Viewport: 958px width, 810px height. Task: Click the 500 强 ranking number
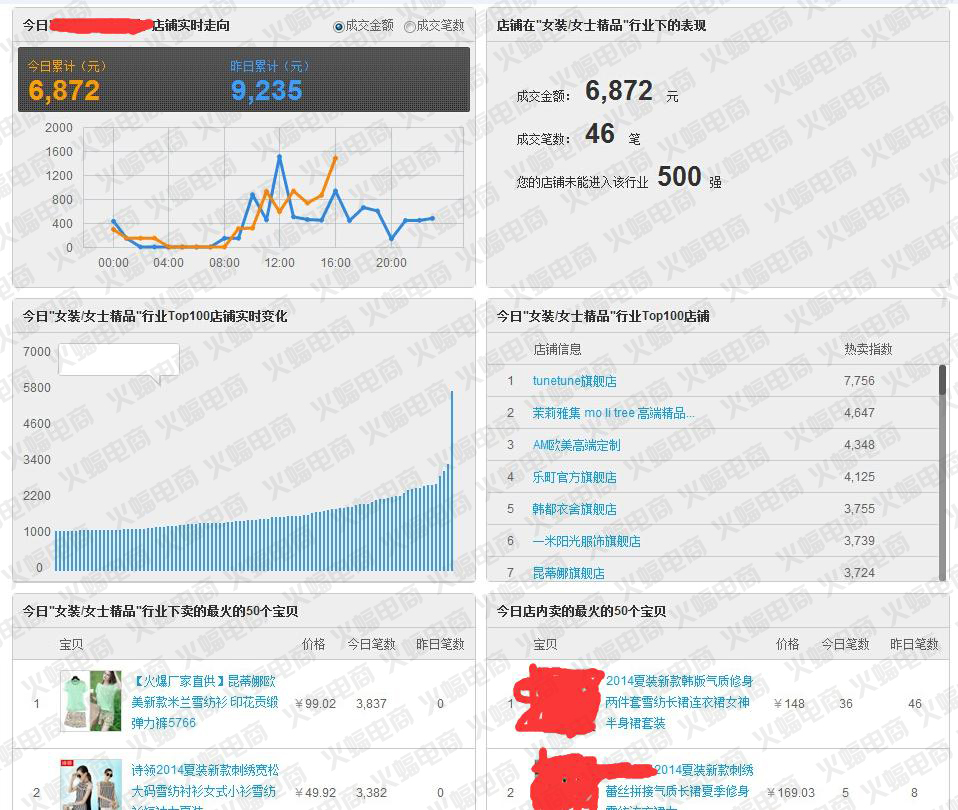(679, 177)
